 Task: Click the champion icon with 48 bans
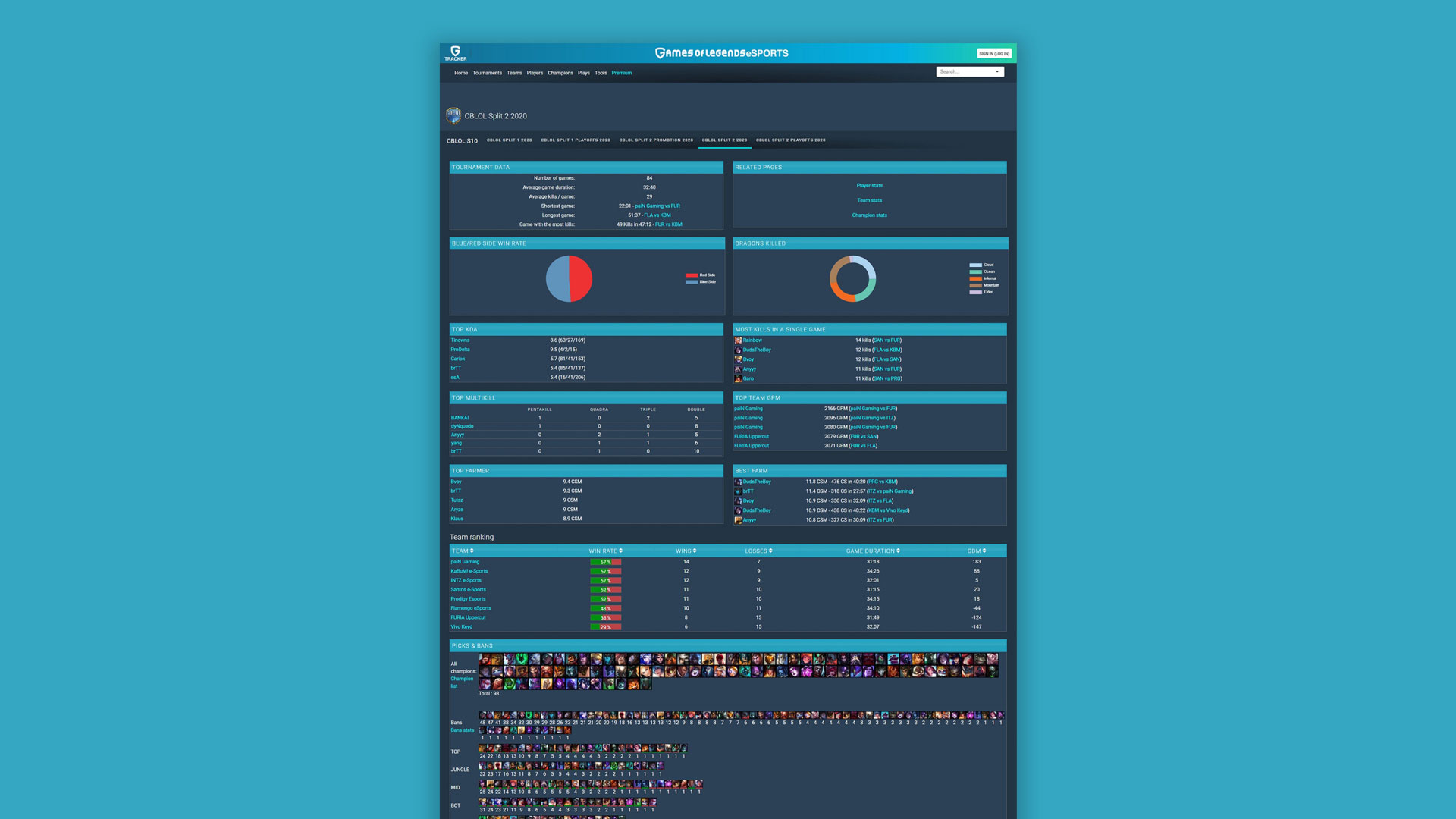[482, 715]
